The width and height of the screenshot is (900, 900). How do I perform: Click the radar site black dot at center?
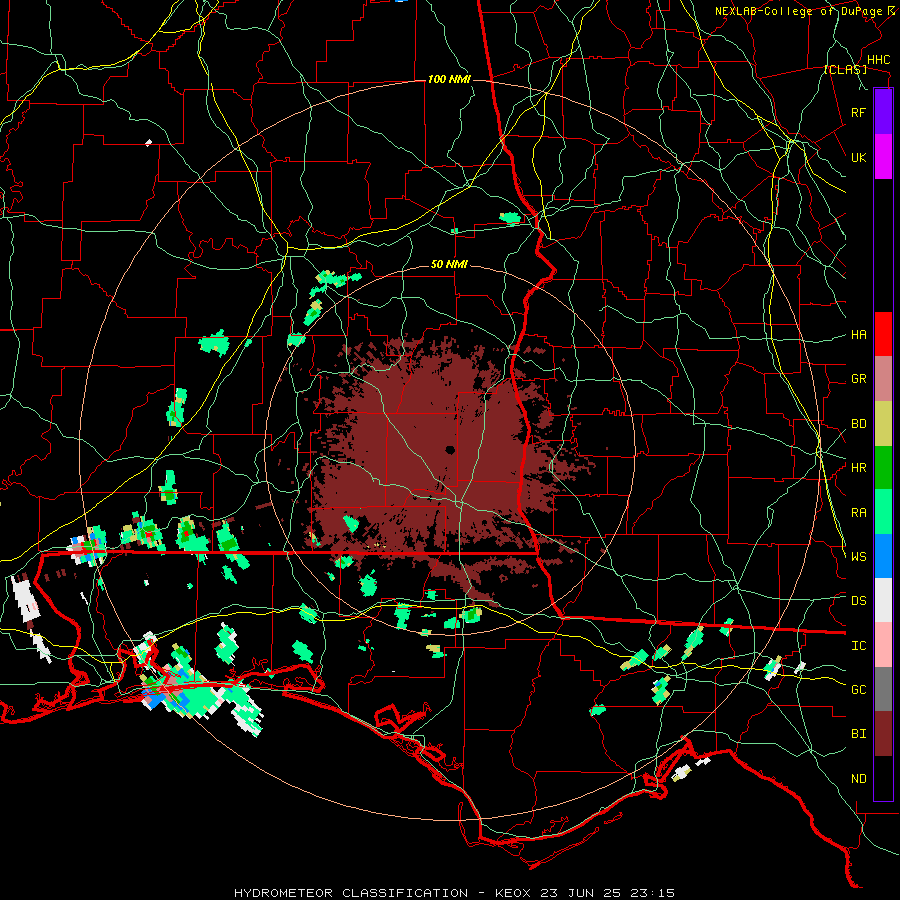(450, 450)
